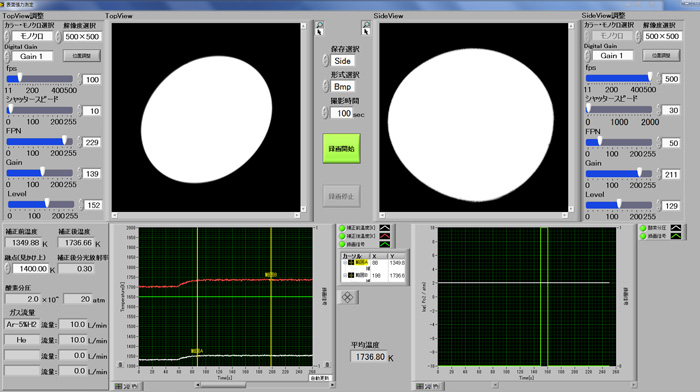700x392 pixels.
Task: Click the plot icon for 酸素分圧 legend
Action: (676, 228)
